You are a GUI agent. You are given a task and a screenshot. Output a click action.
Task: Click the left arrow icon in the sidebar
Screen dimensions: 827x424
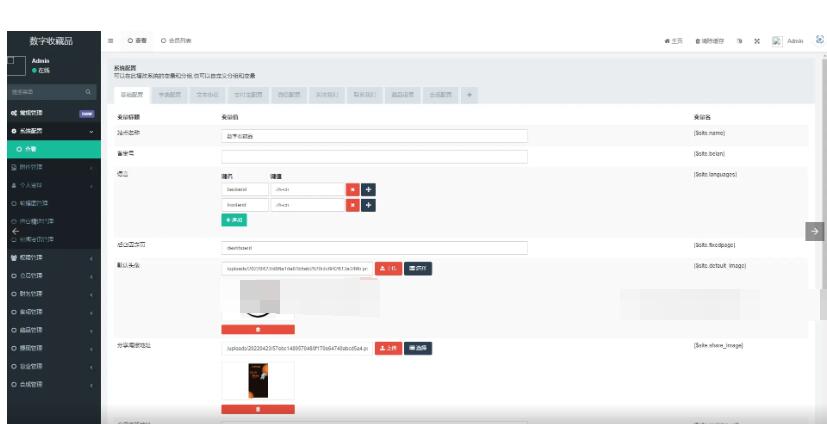[15, 229]
